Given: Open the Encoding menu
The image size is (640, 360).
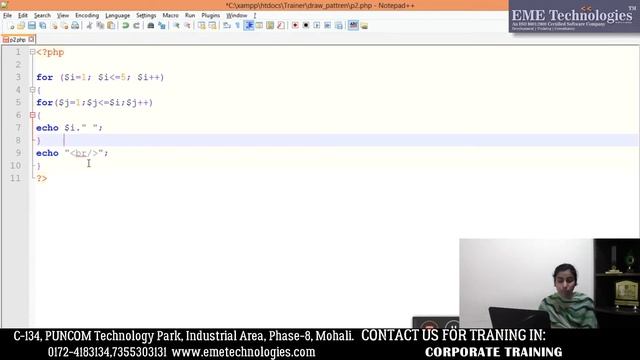Looking at the screenshot, I should 87,16.
